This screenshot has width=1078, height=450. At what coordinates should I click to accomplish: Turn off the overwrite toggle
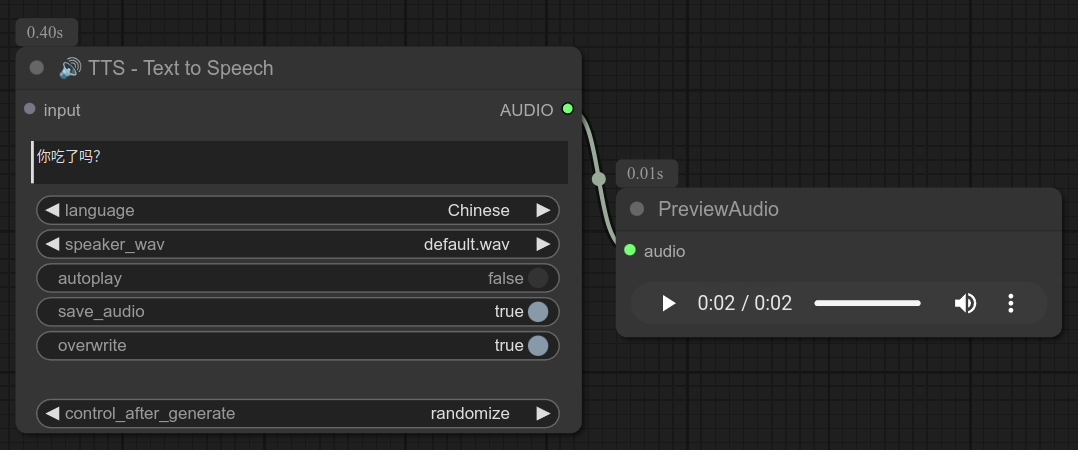[538, 346]
